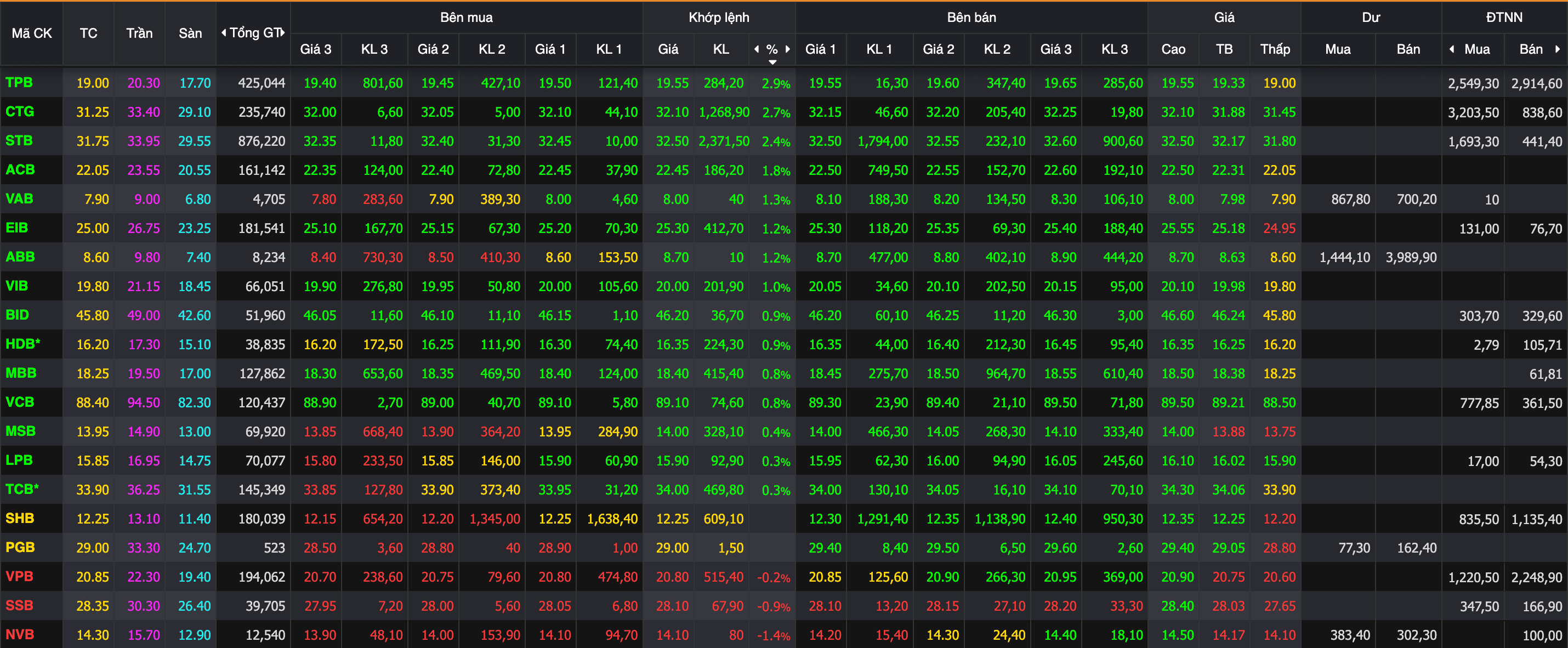
Task: Open the VIB ticker symbol
Action: tap(16, 286)
